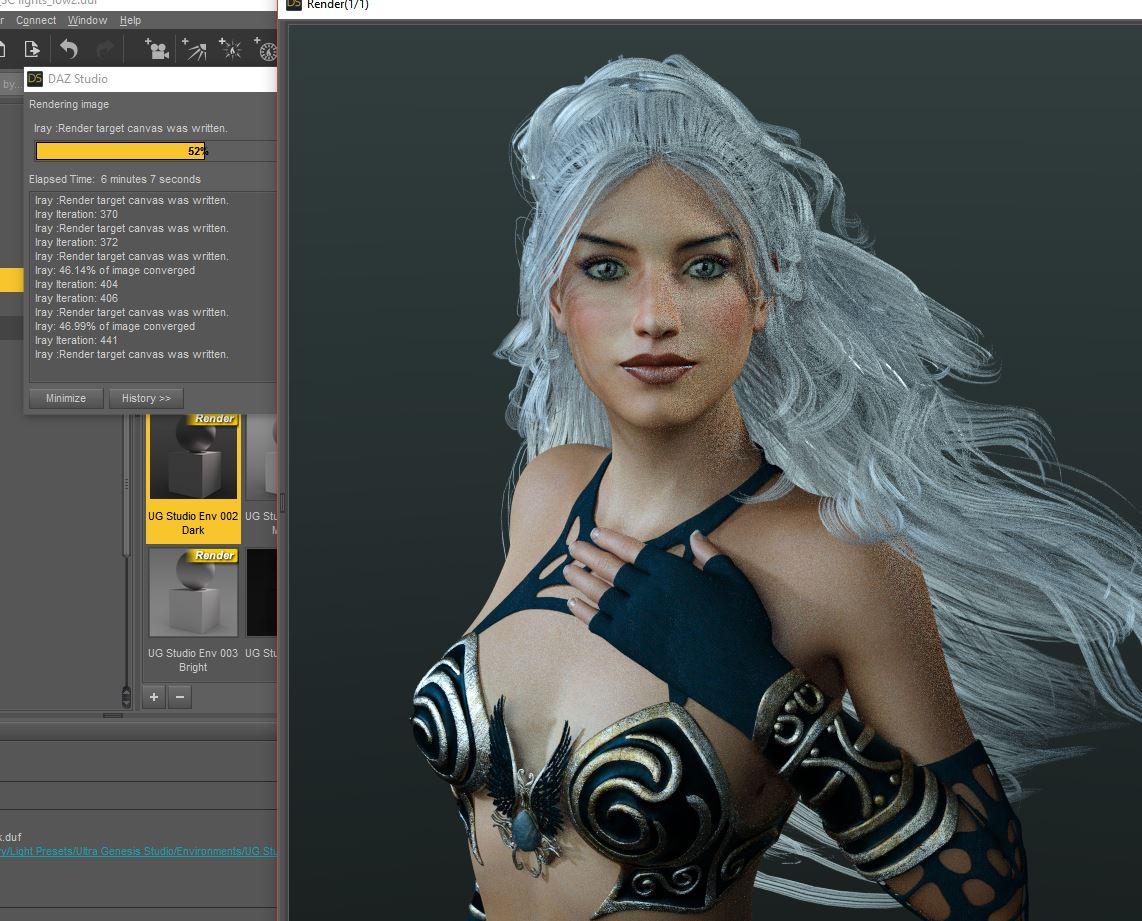Click the Export file icon in toolbar
Viewport: 1142px width, 921px height.
(x=32, y=50)
